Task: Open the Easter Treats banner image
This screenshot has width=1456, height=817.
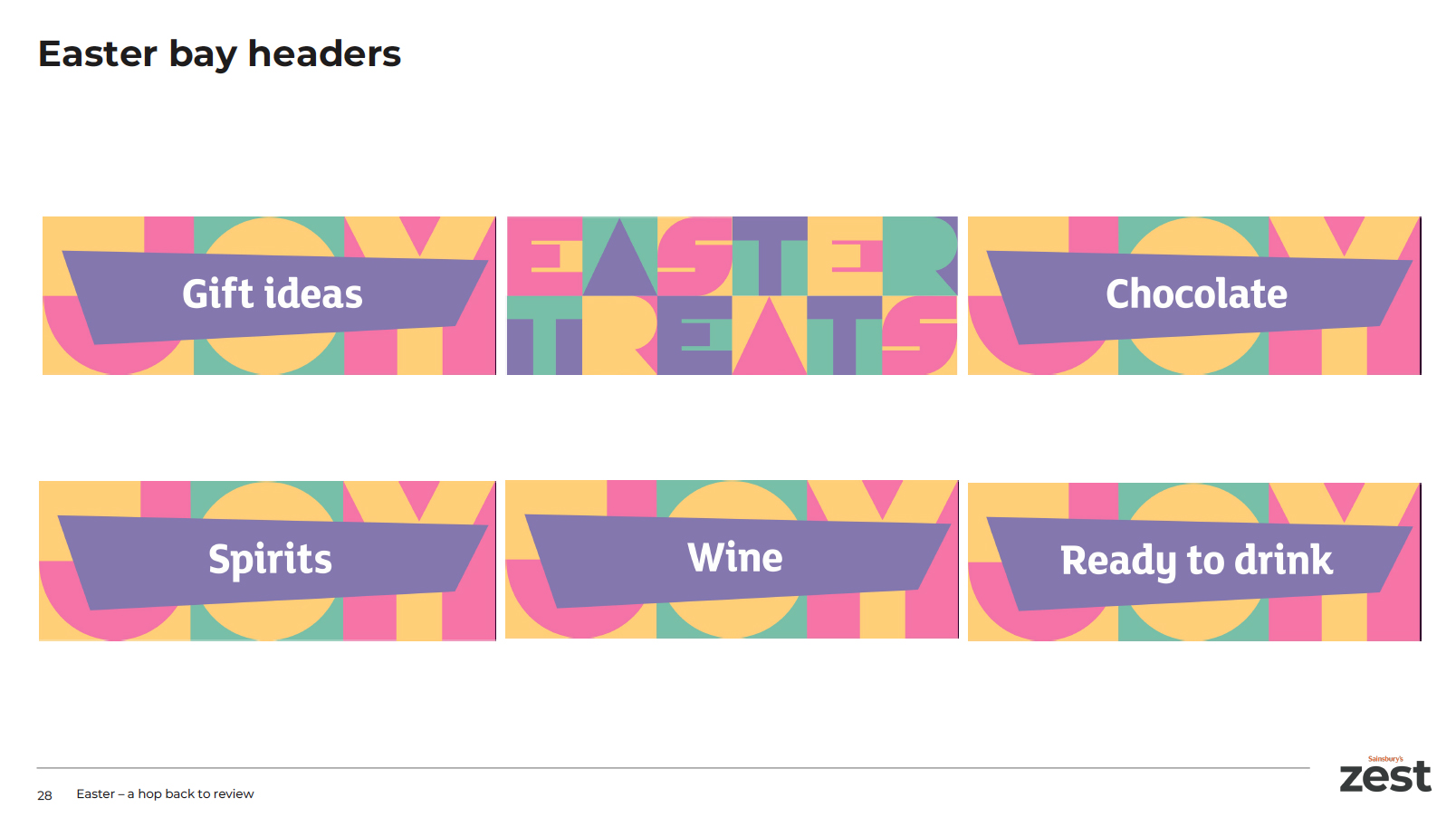Action: tap(732, 295)
